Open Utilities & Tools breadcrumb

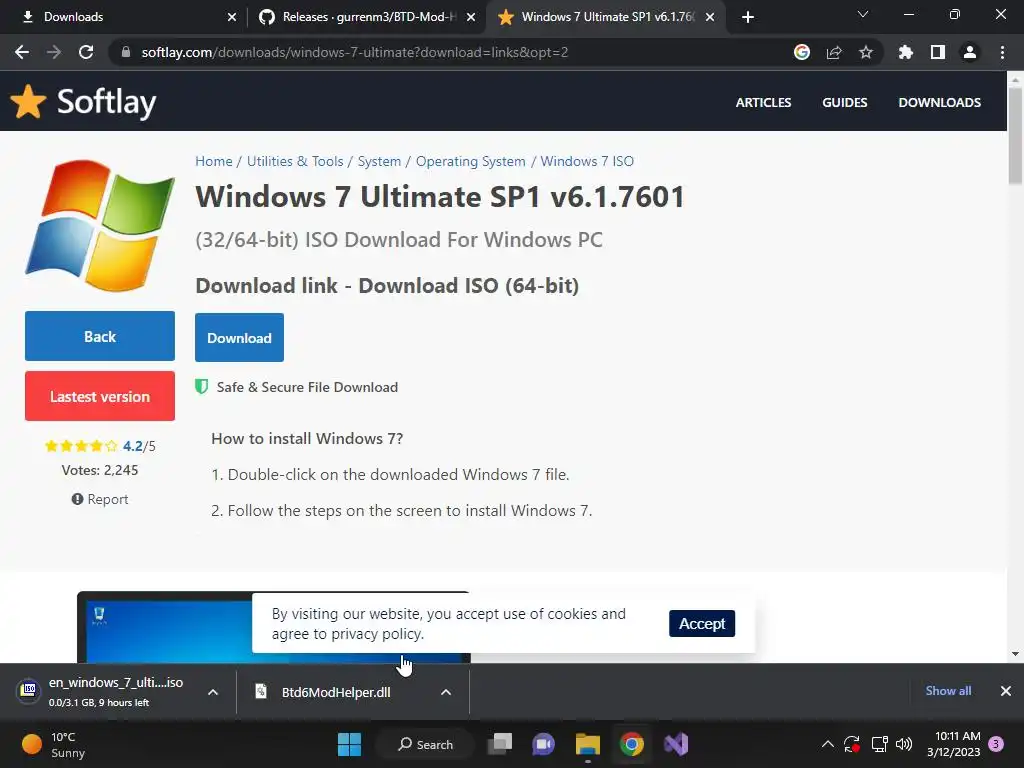coord(295,161)
